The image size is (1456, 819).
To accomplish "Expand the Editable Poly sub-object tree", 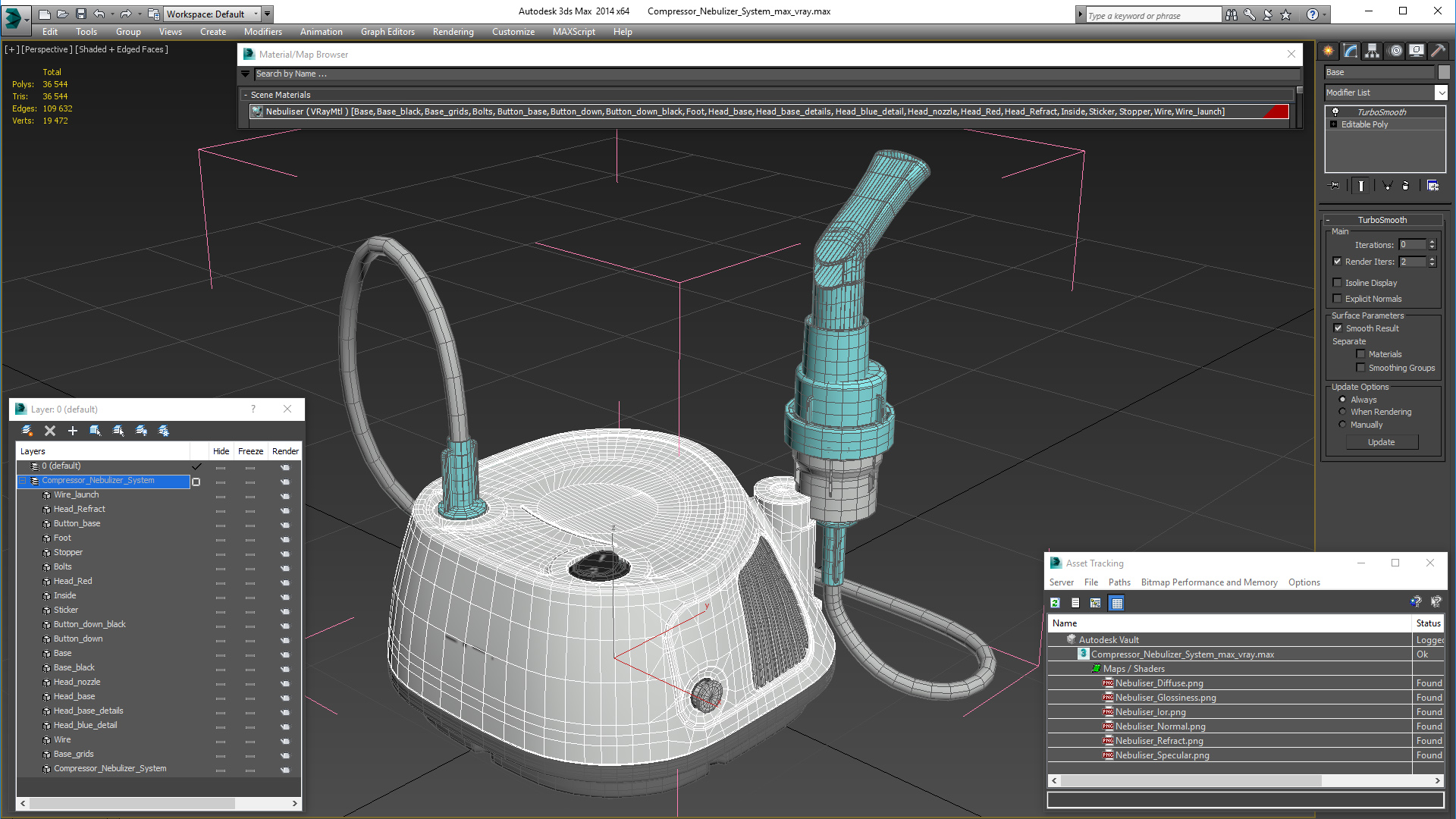I will 1334,124.
